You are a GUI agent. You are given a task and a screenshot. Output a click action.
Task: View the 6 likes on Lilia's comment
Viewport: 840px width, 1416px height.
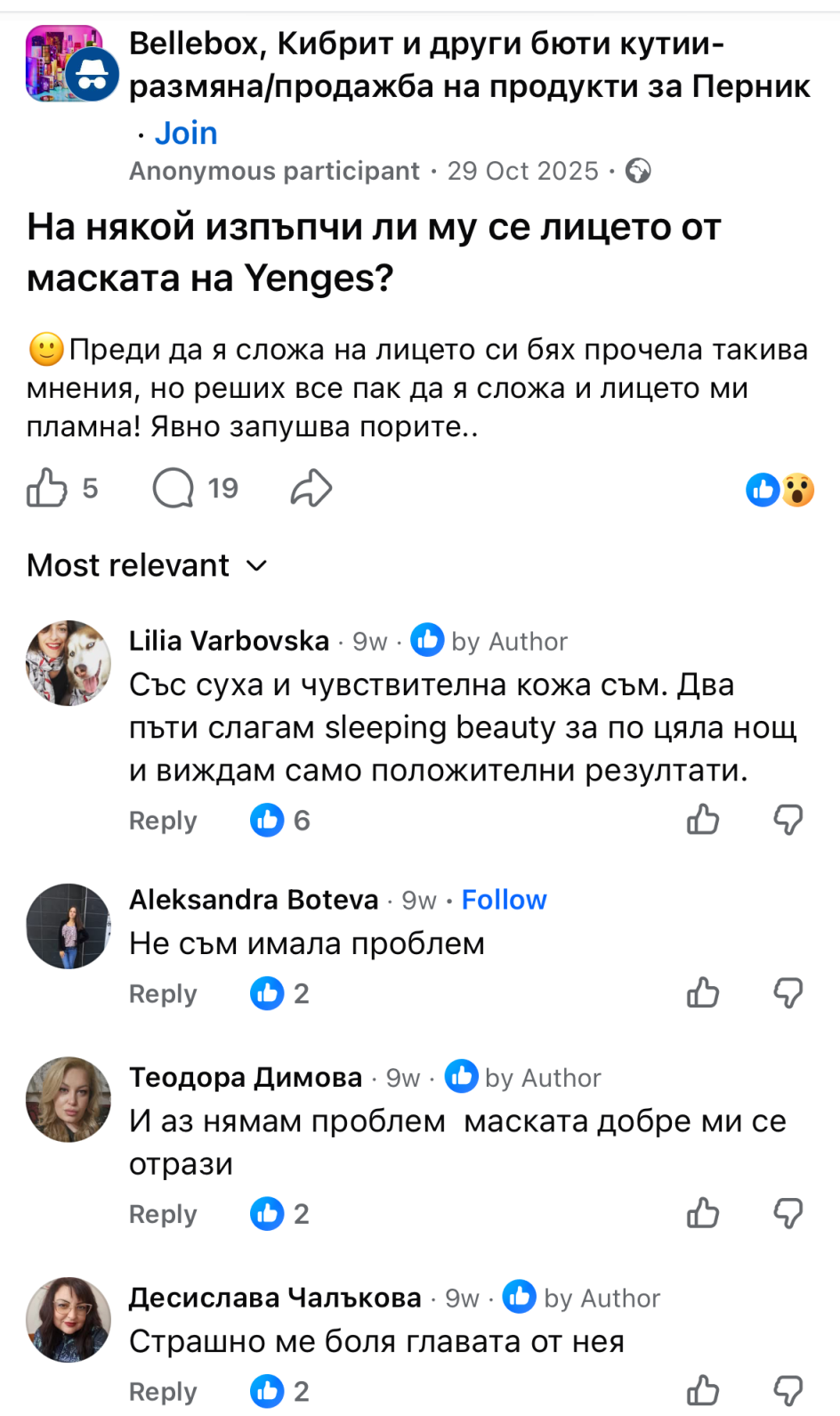pyautogui.click(x=280, y=821)
